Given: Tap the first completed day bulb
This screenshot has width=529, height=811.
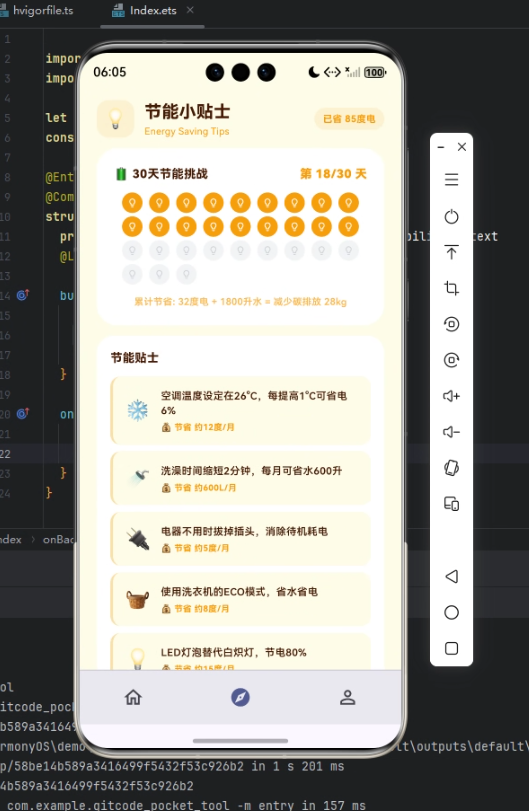Looking at the screenshot, I should pyautogui.click(x=132, y=203).
